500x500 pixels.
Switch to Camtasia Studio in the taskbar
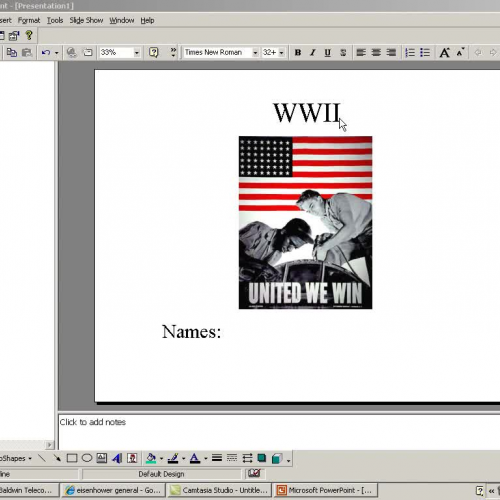click(x=219, y=490)
